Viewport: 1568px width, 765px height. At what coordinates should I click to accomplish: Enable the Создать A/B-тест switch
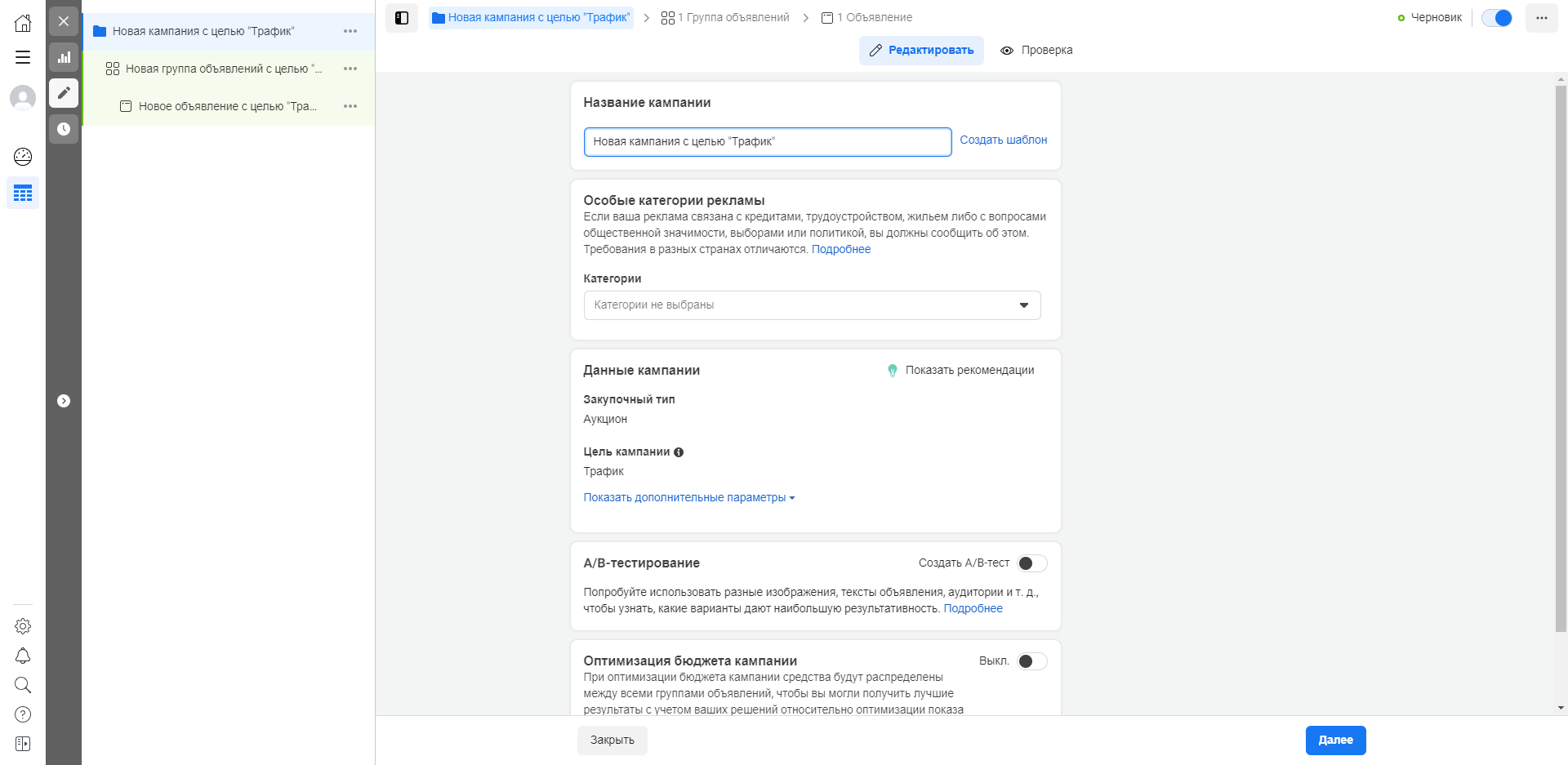[1032, 563]
